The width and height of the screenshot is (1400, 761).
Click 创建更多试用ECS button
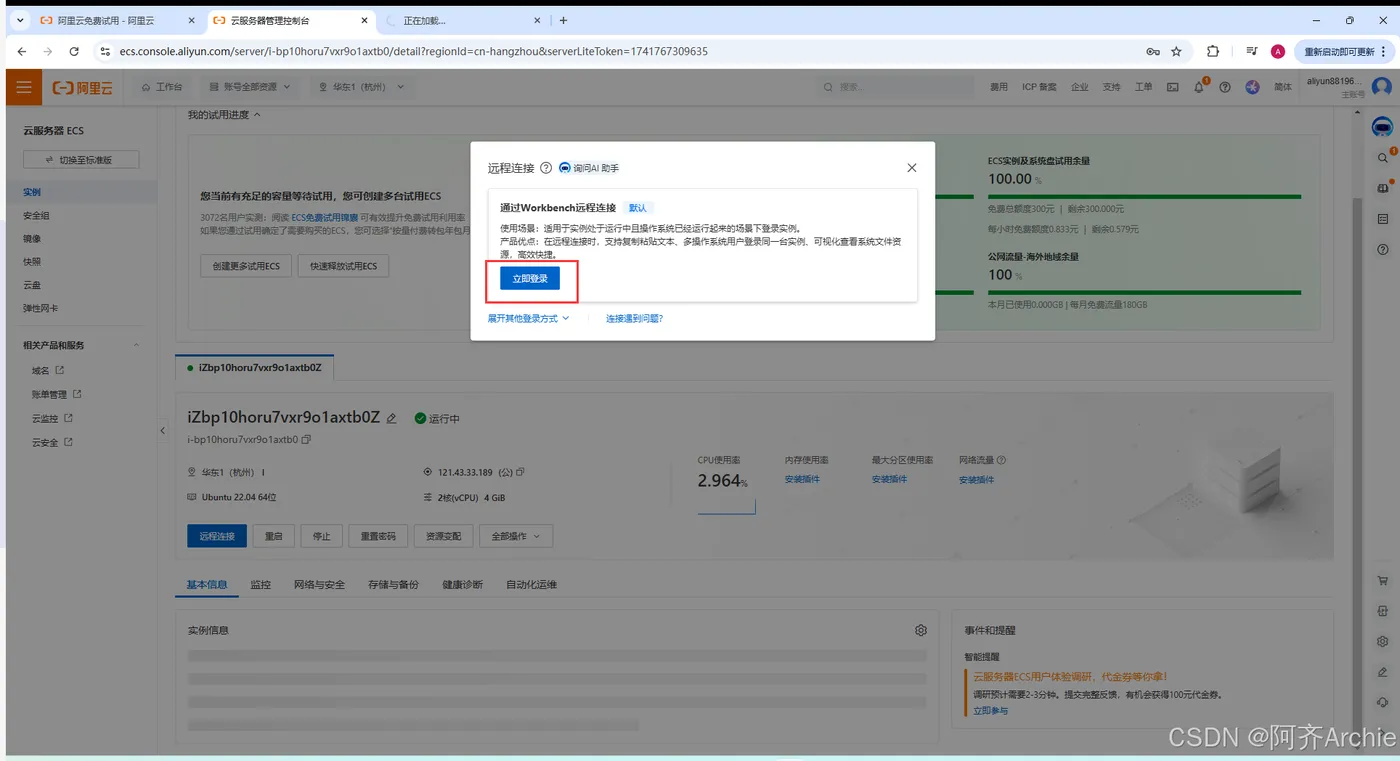pos(246,266)
